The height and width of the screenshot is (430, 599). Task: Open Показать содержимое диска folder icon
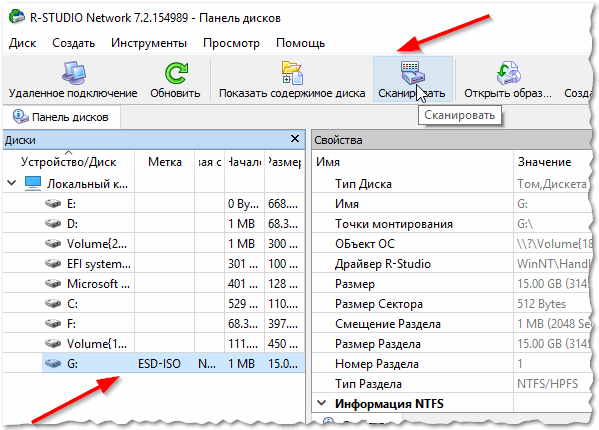[292, 73]
